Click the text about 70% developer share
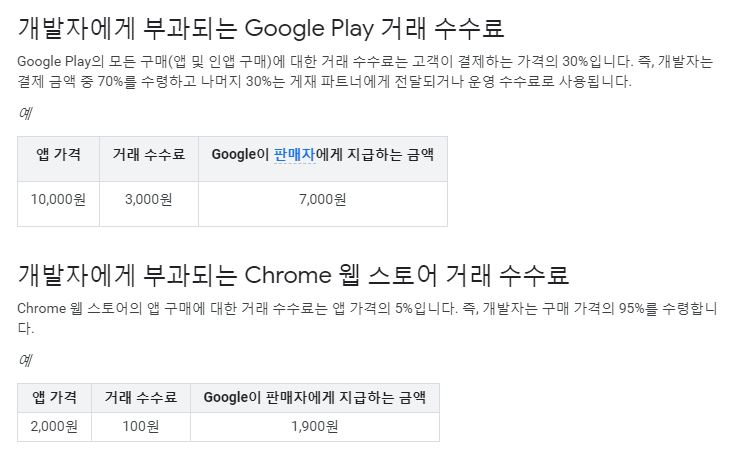This screenshot has height=456, width=735. point(324,82)
